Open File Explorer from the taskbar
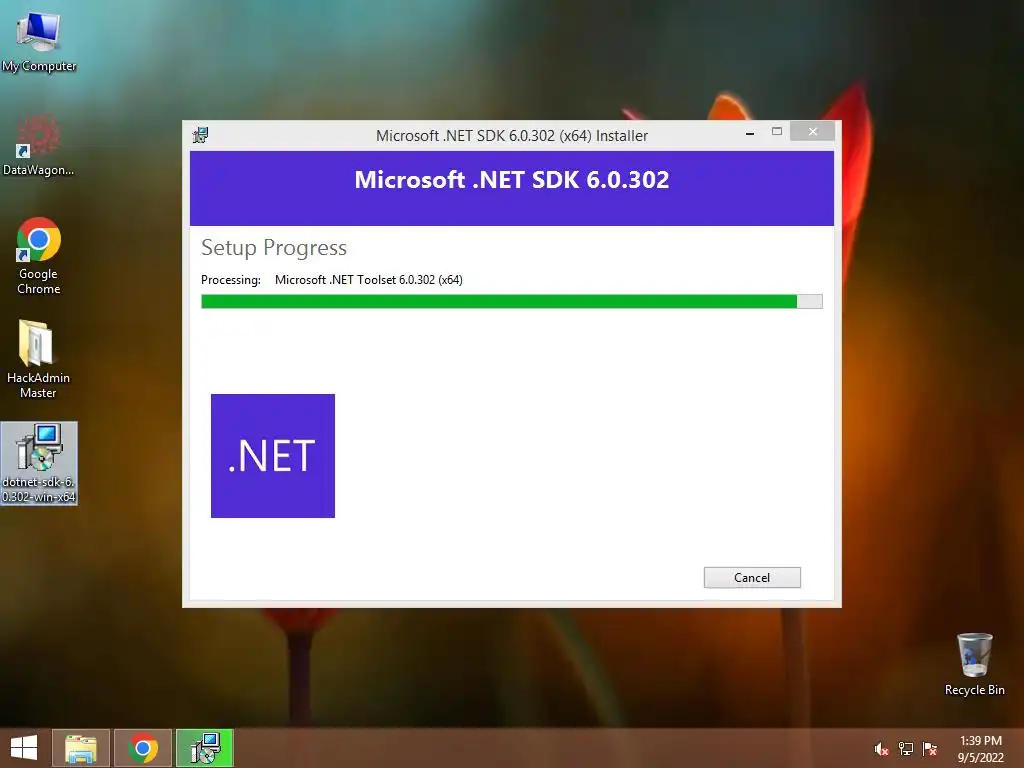 [81, 748]
